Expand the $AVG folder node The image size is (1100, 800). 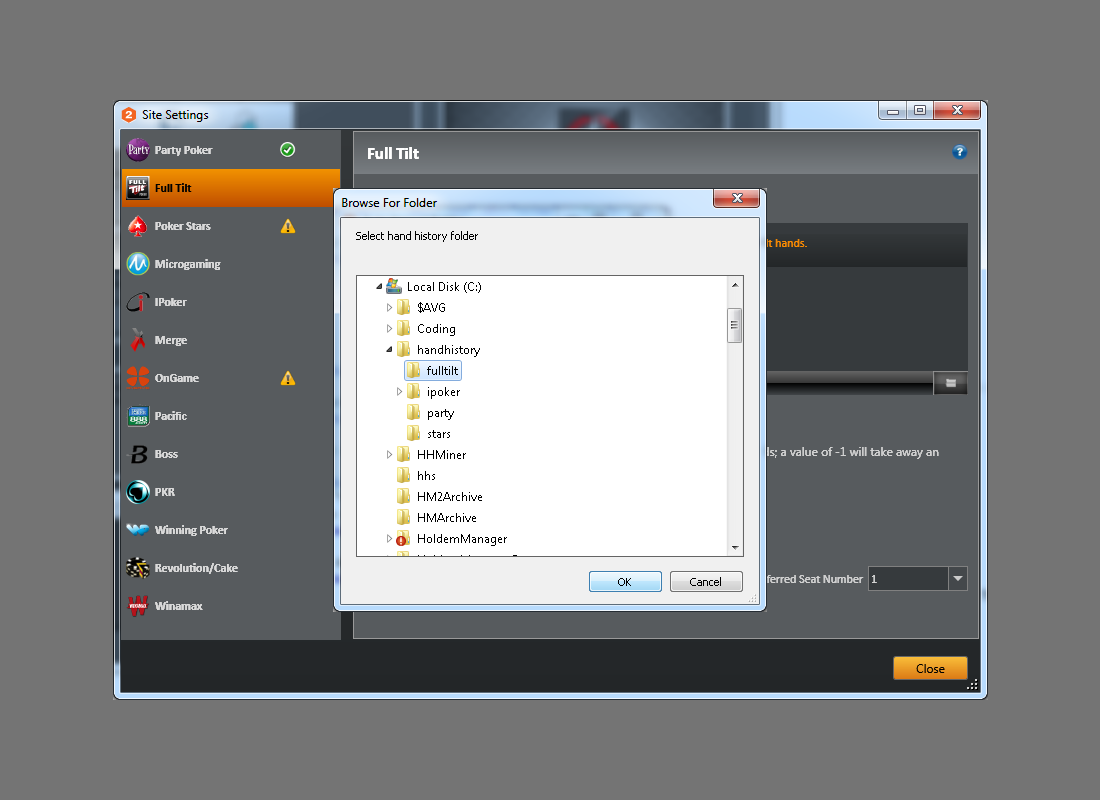390,308
